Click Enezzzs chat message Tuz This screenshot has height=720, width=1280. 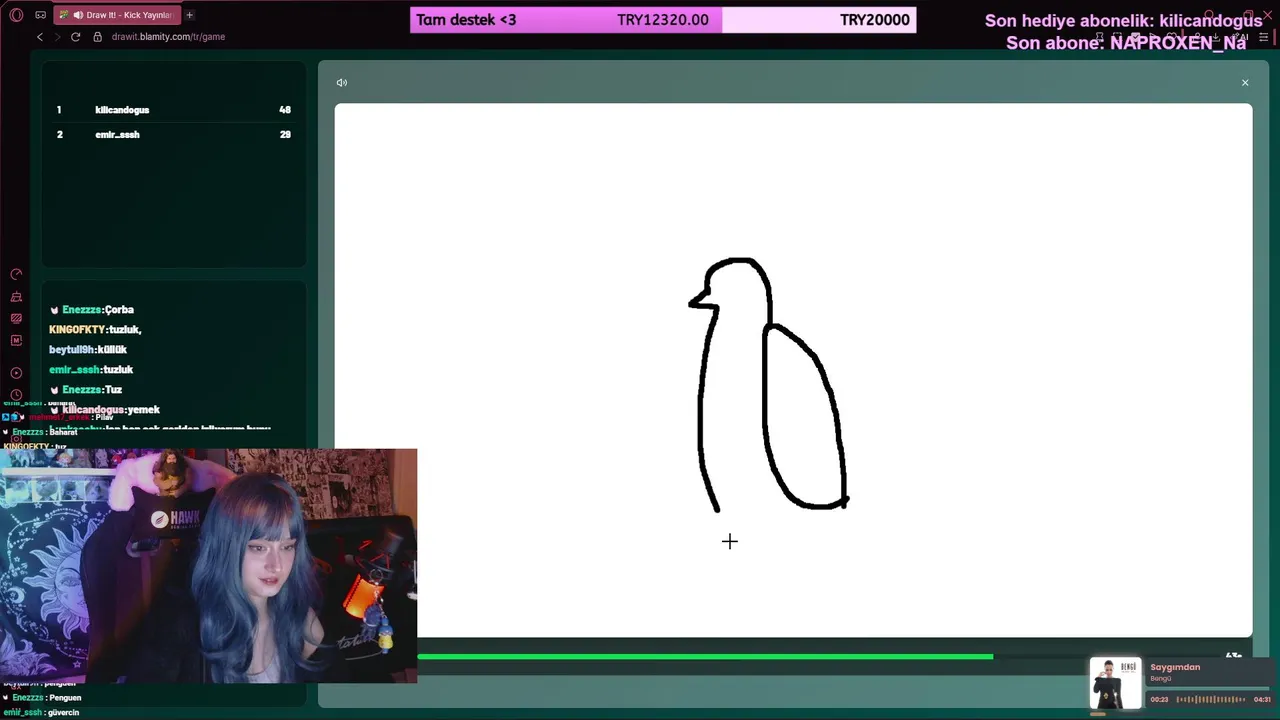tap(86, 390)
